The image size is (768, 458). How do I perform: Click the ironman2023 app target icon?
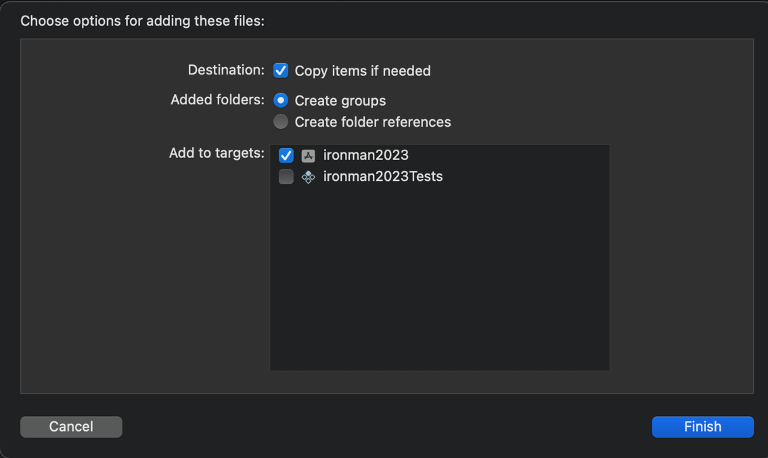click(308, 156)
